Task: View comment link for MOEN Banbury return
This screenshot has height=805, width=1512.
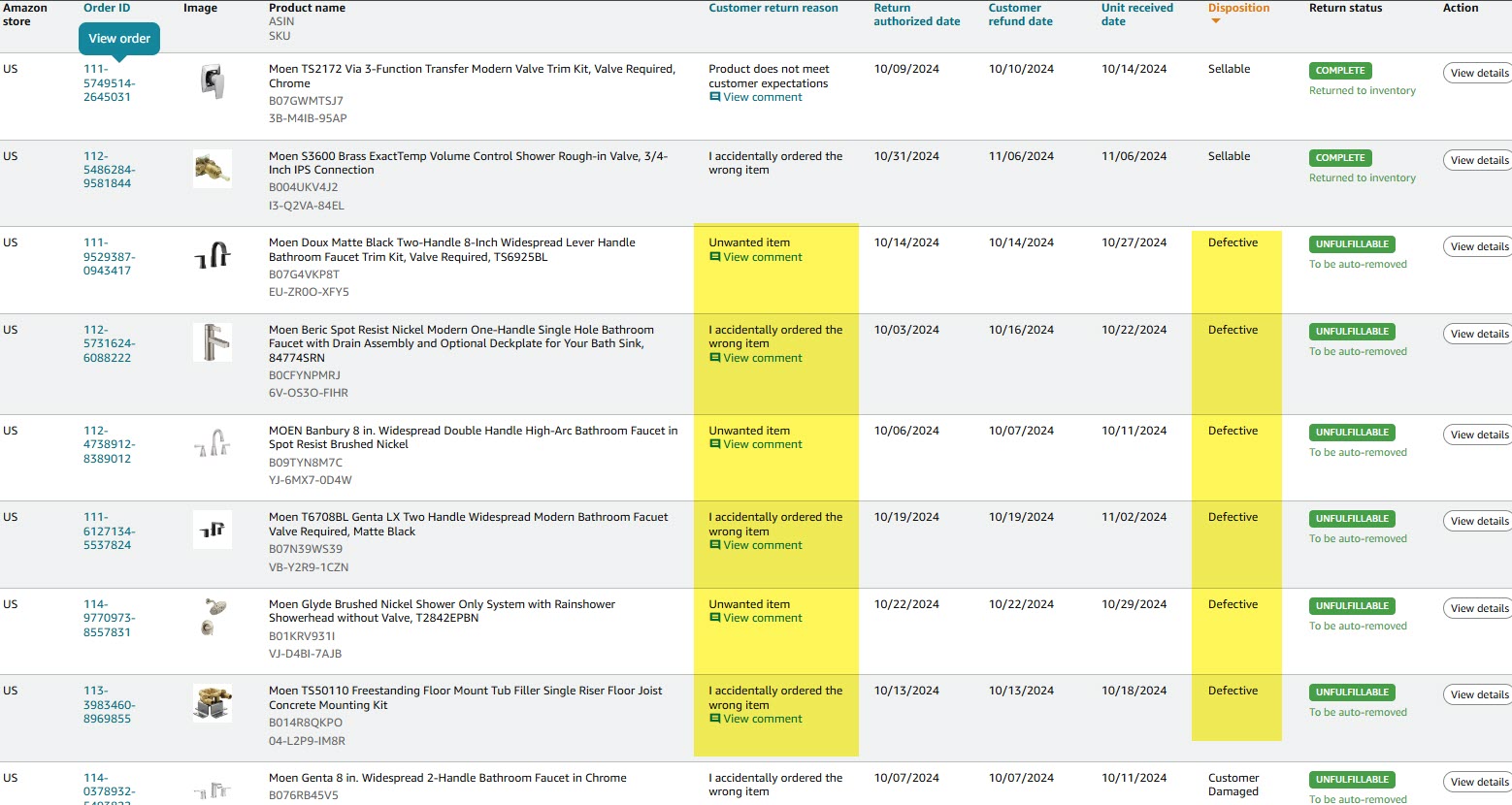Action: tap(763, 444)
